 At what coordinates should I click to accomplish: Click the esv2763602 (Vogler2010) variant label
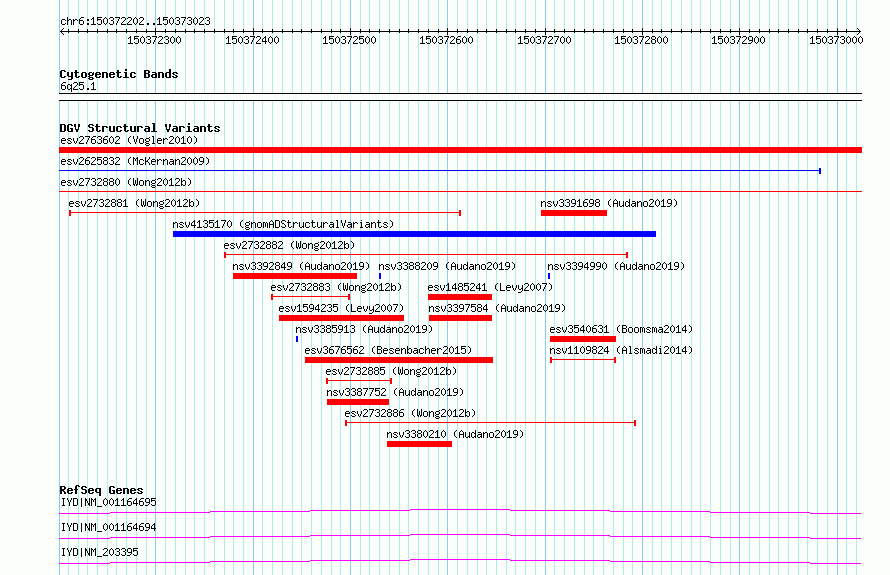pyautogui.click(x=129, y=140)
